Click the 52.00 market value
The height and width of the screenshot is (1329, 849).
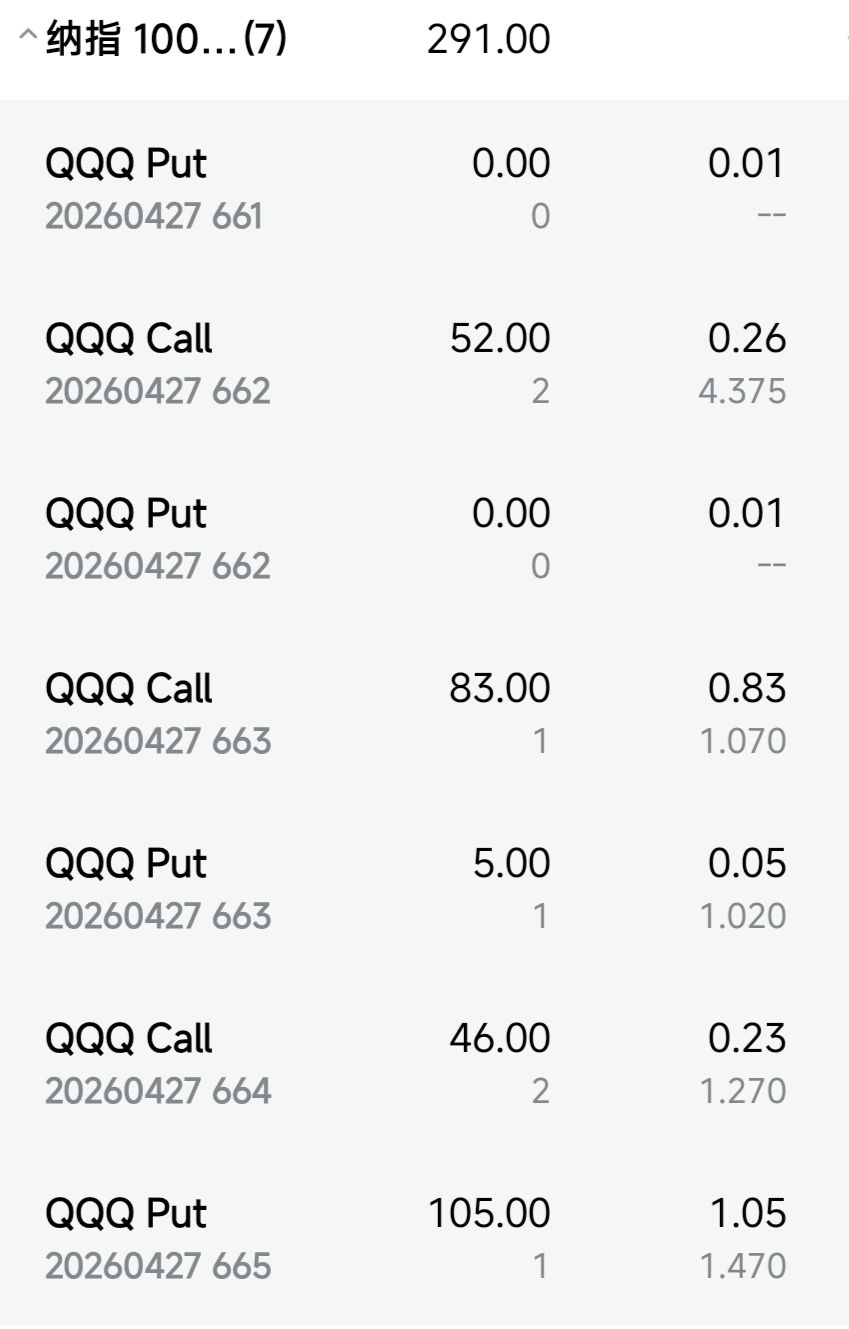[500, 338]
